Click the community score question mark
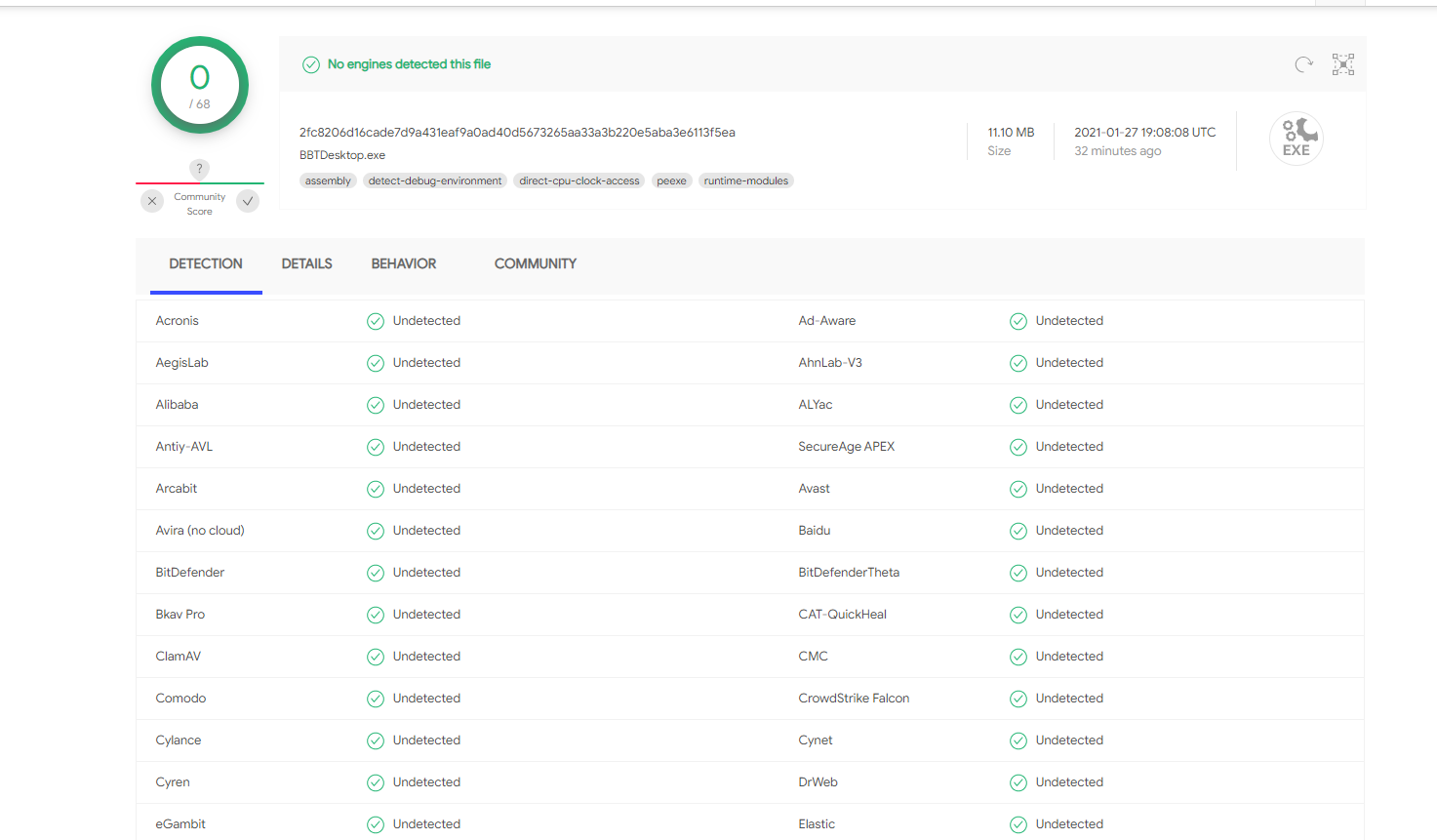 (x=199, y=169)
